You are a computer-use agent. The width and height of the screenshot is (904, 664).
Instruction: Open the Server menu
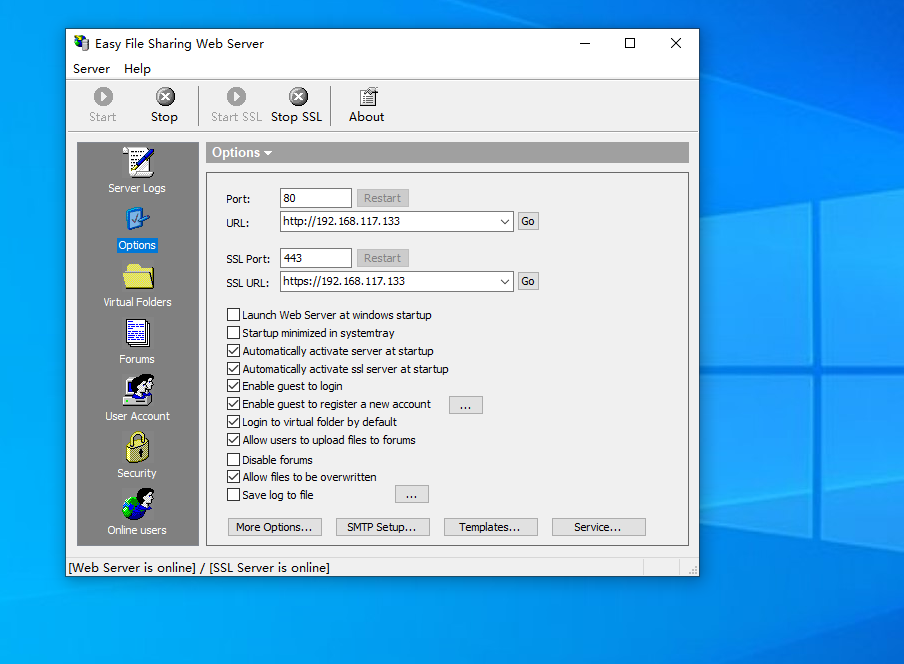(91, 69)
